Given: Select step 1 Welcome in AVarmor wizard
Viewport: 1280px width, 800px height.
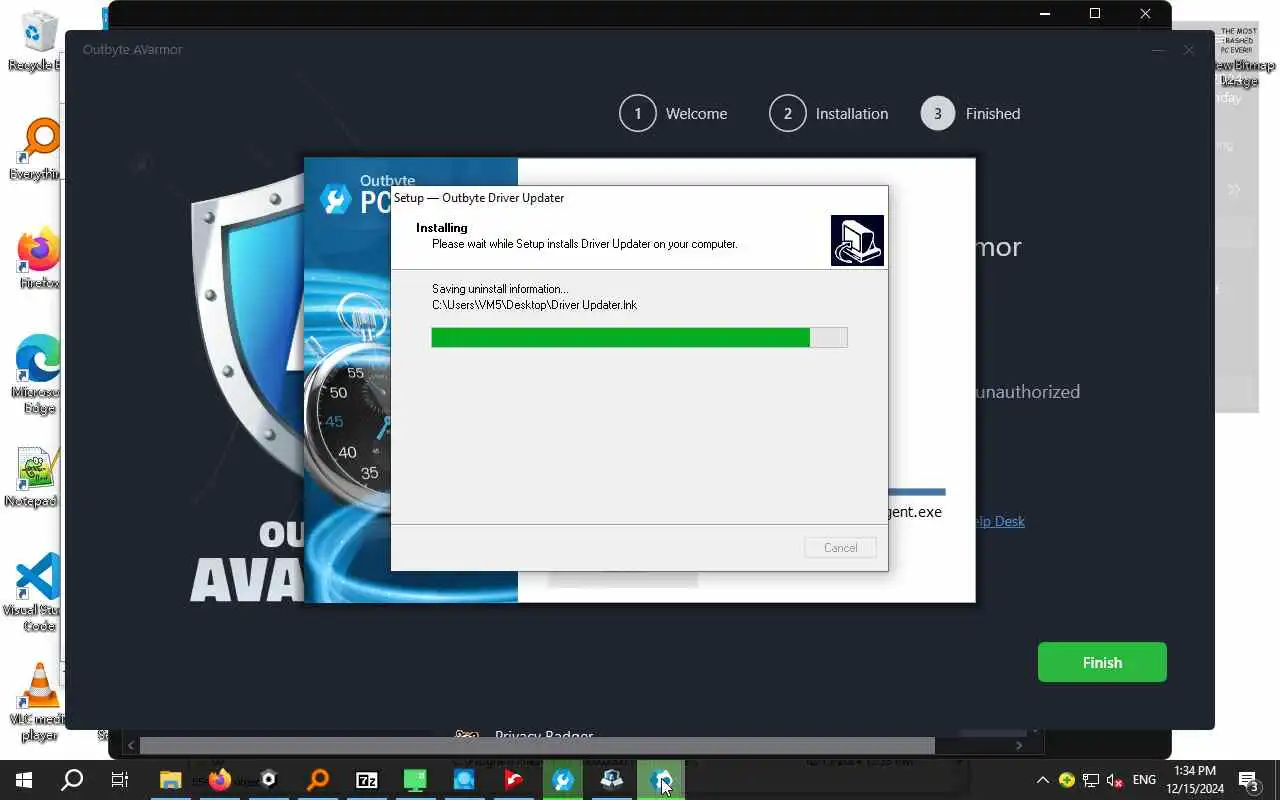Looking at the screenshot, I should click(x=673, y=113).
